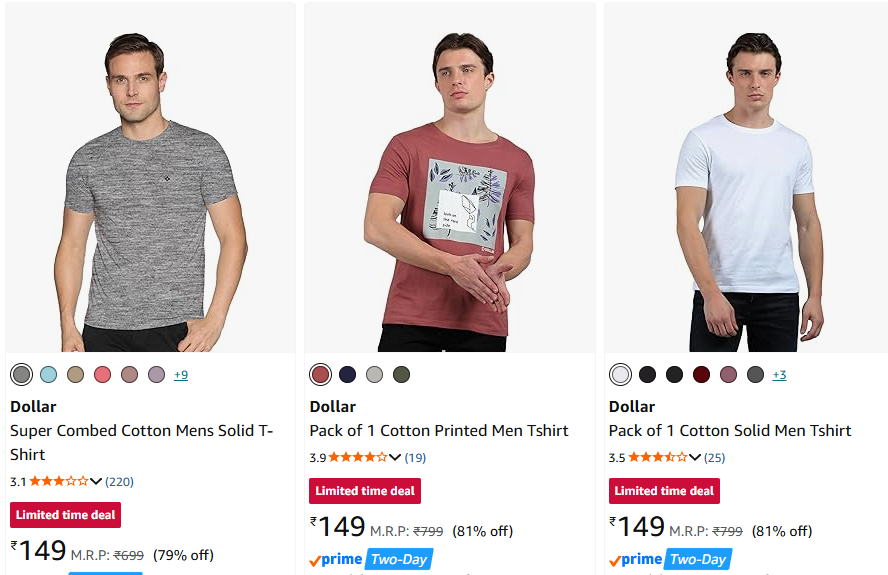Viewport: 888px width, 575px height.
Task: Click white t-shirt product image
Action: (x=746, y=178)
